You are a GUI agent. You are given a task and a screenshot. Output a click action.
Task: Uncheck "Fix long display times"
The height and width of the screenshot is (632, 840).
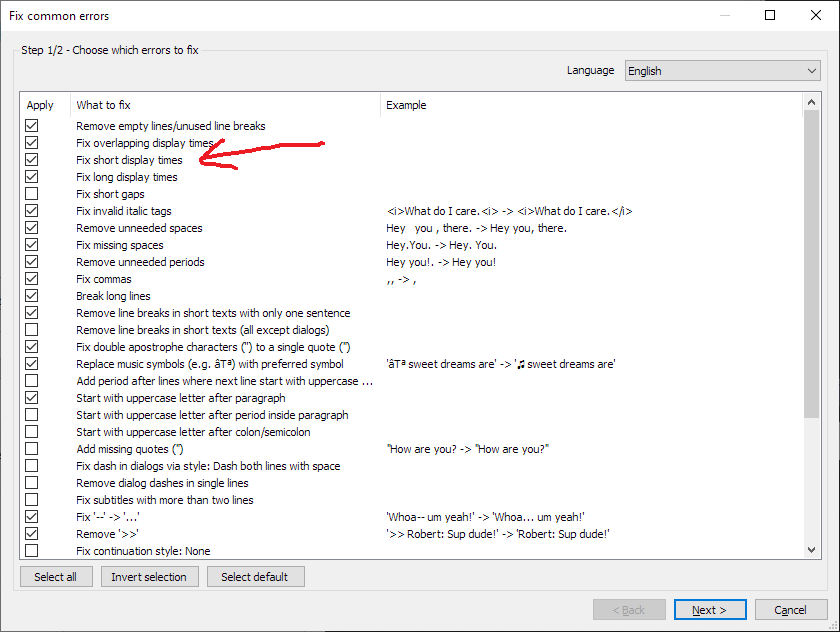[x=31, y=177]
